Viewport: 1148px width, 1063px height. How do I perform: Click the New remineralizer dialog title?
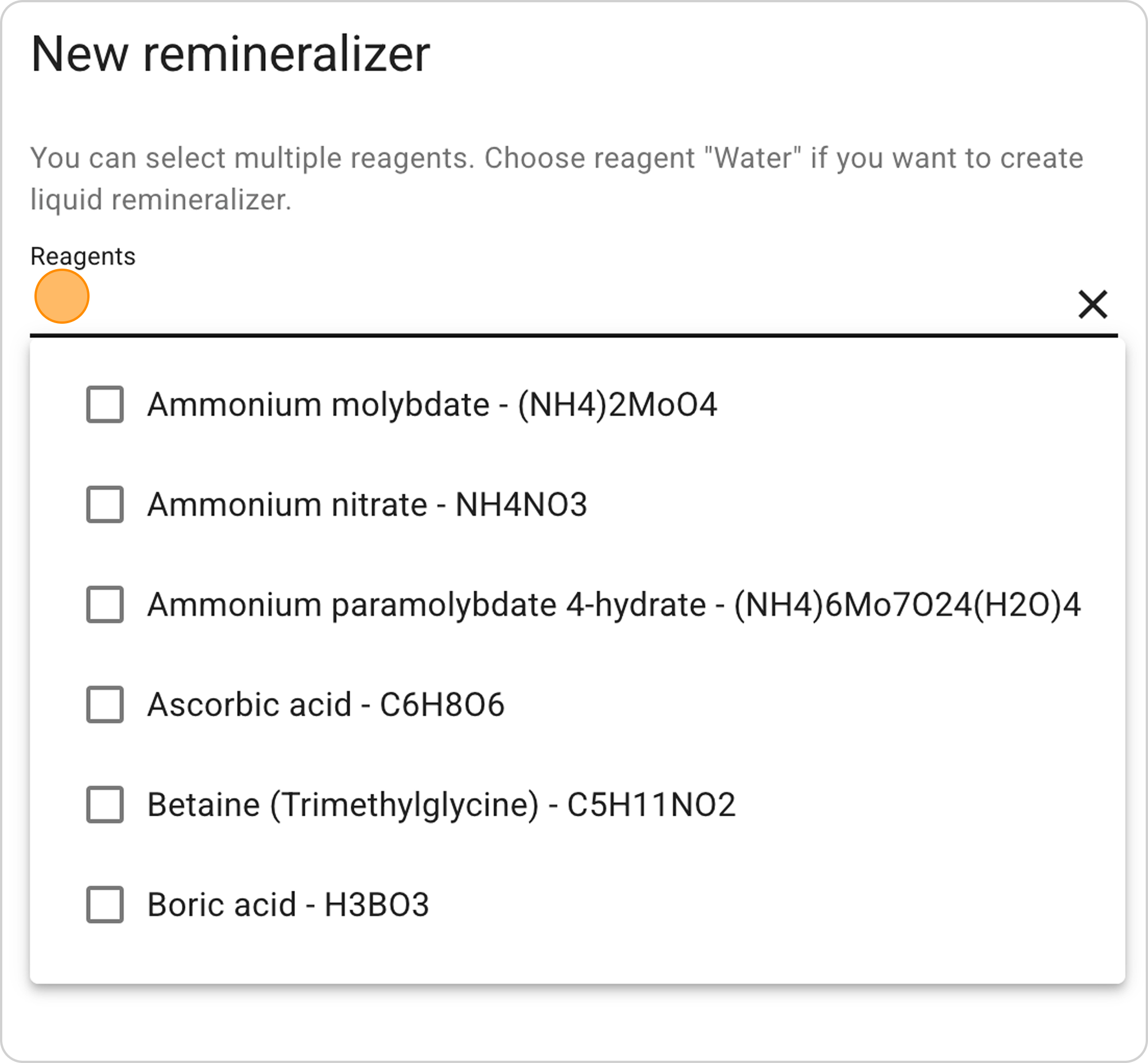[x=230, y=55]
